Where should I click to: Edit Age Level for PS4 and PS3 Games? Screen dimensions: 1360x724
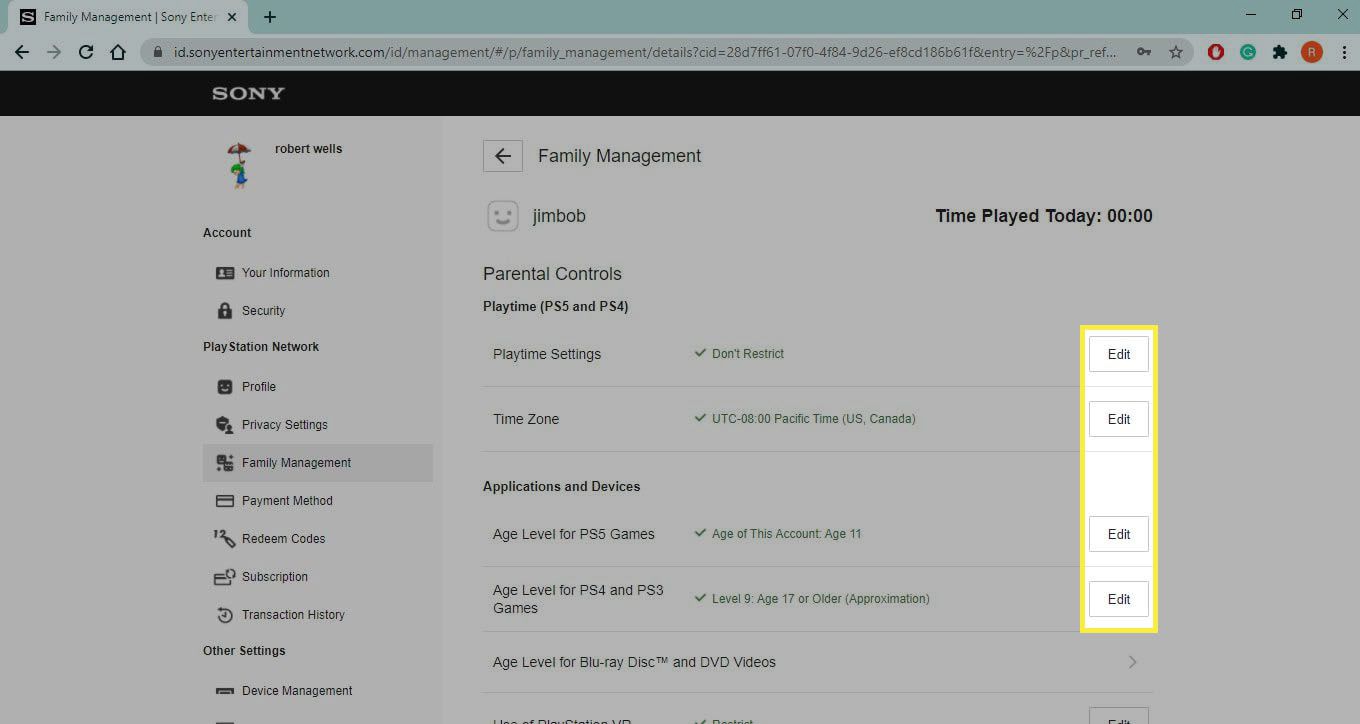click(1118, 599)
